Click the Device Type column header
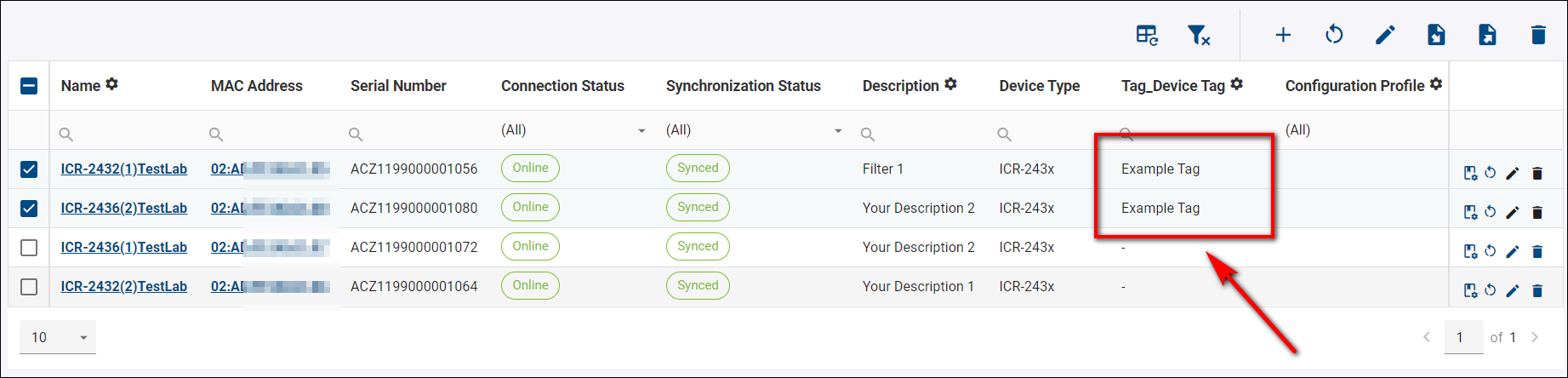Viewport: 1568px width, 378px height. [1039, 86]
